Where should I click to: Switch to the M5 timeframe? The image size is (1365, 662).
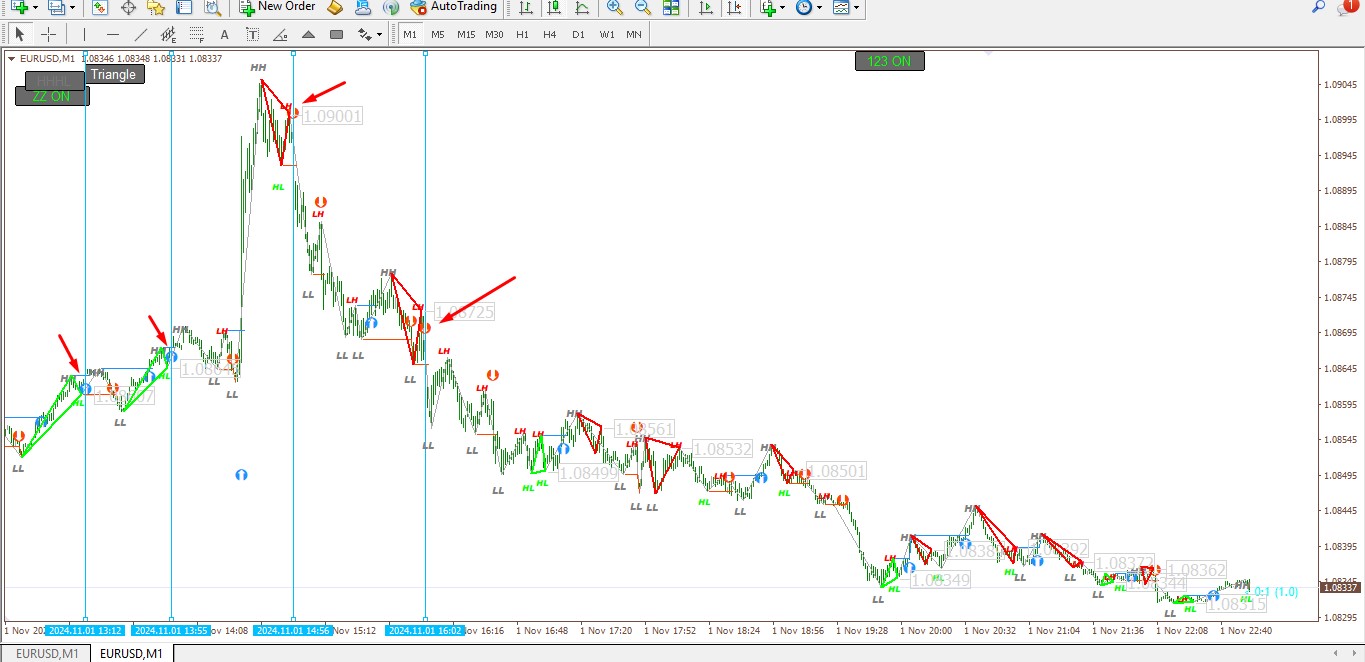[x=438, y=34]
